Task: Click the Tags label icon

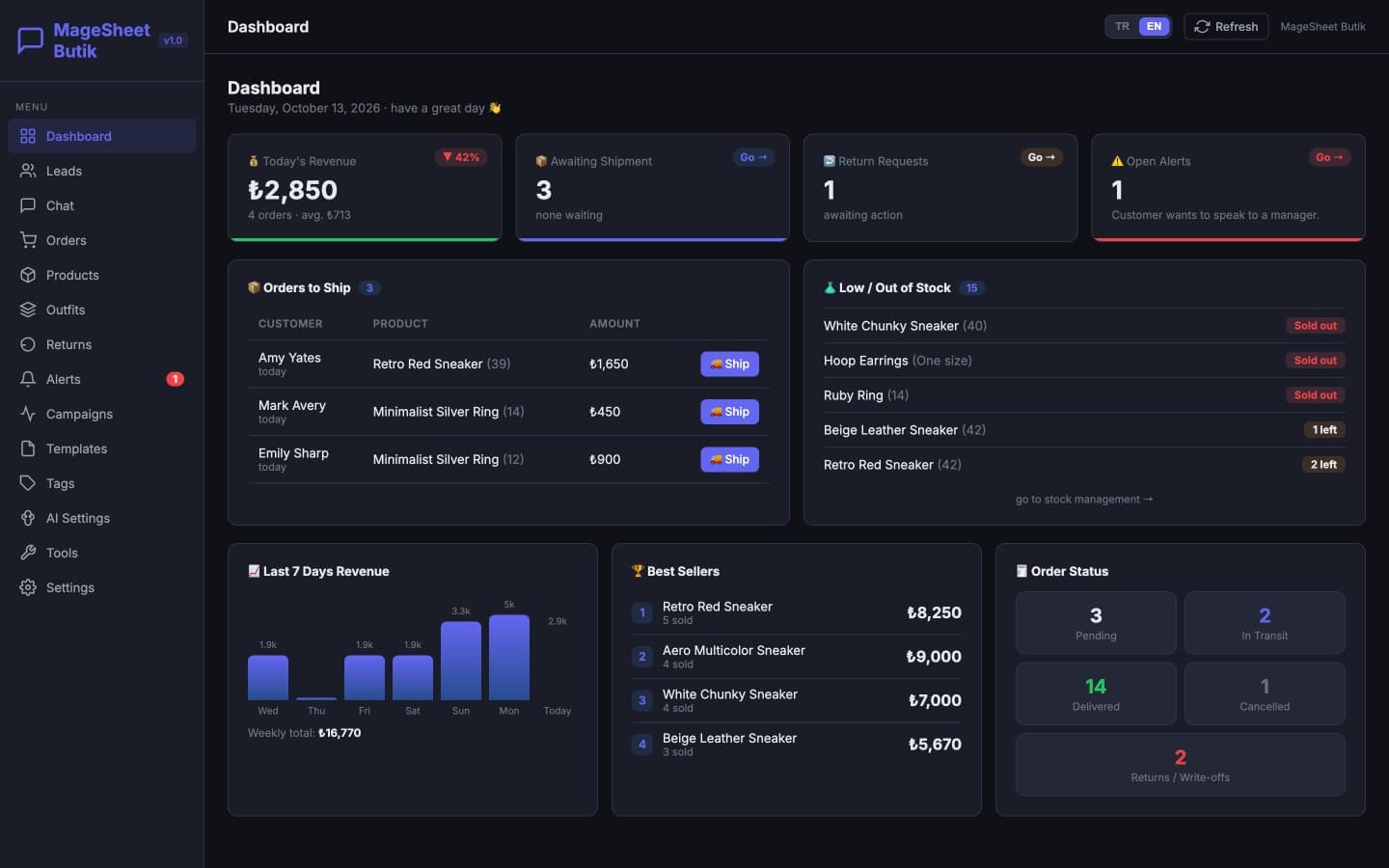Action: 28,483
